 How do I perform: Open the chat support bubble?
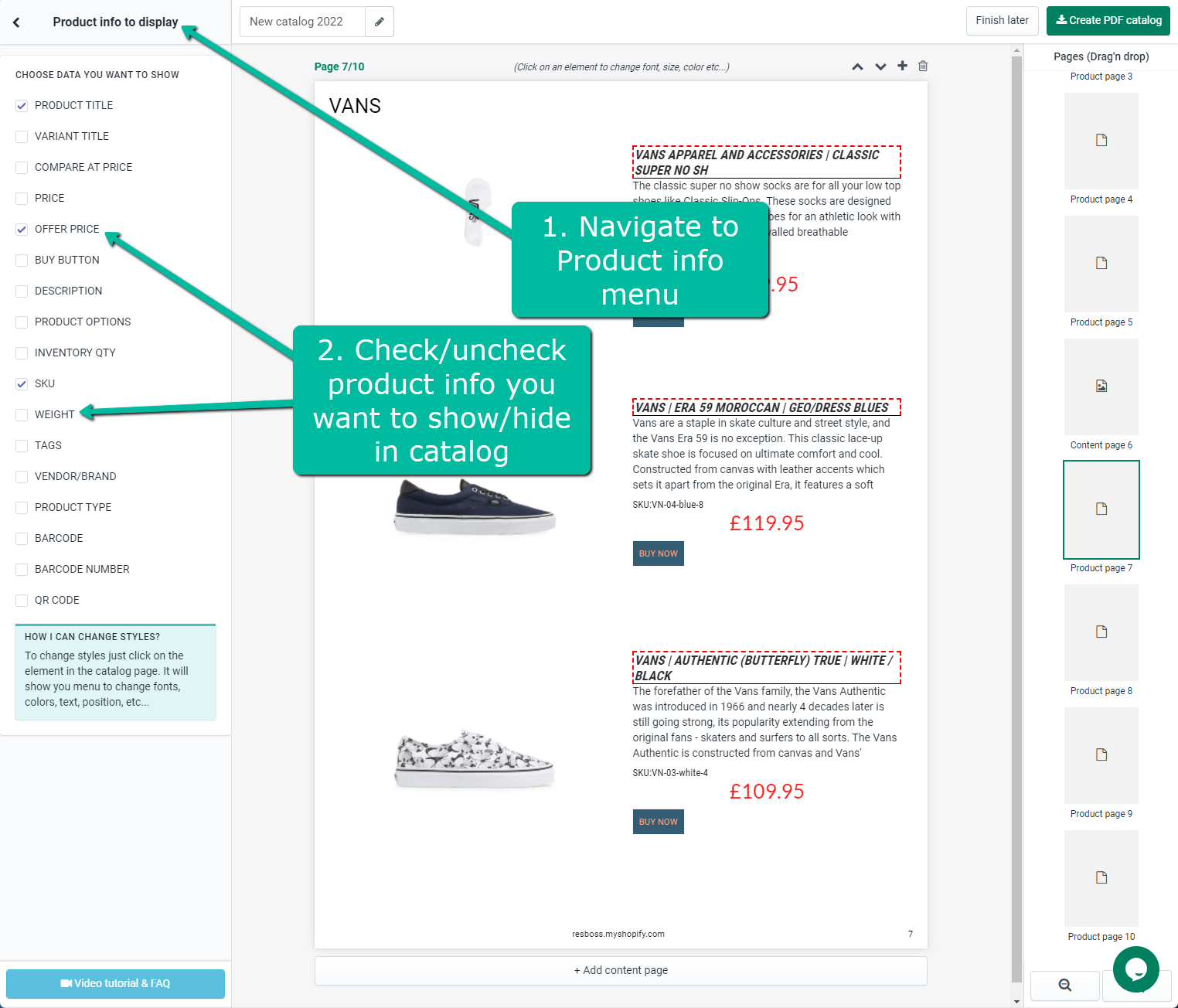tap(1135, 969)
